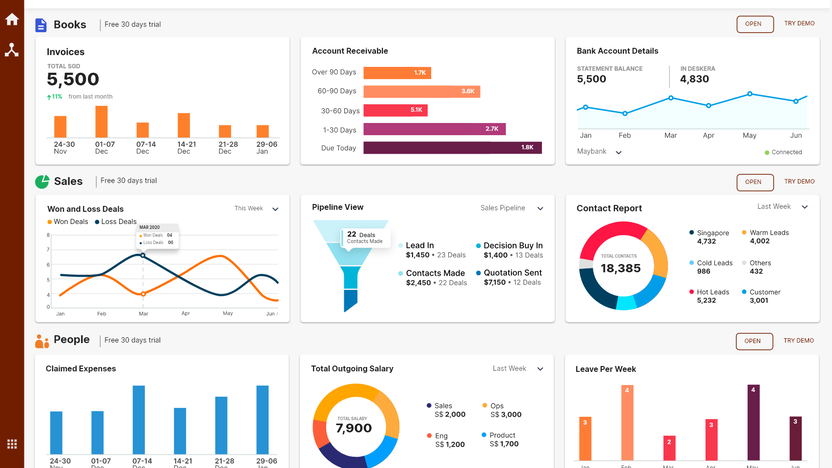
Task: Click the Books document icon
Action: (41, 25)
